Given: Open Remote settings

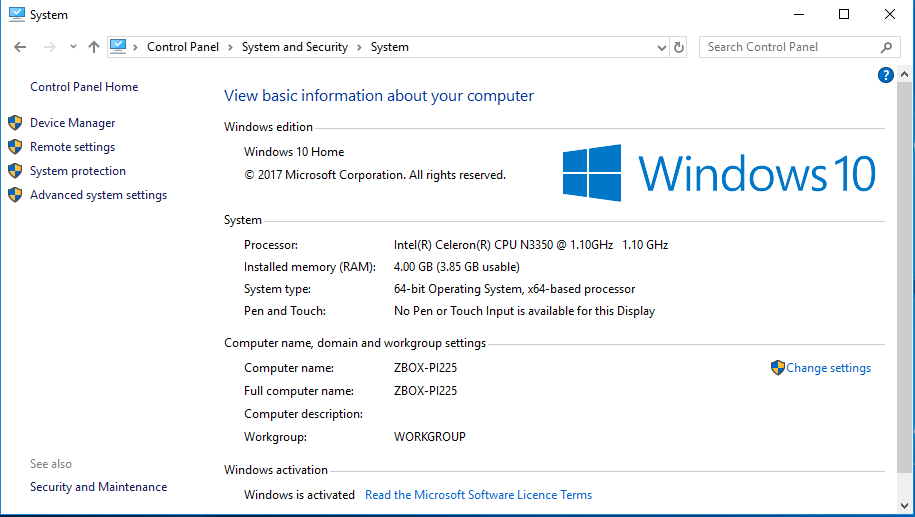Looking at the screenshot, I should pos(72,147).
